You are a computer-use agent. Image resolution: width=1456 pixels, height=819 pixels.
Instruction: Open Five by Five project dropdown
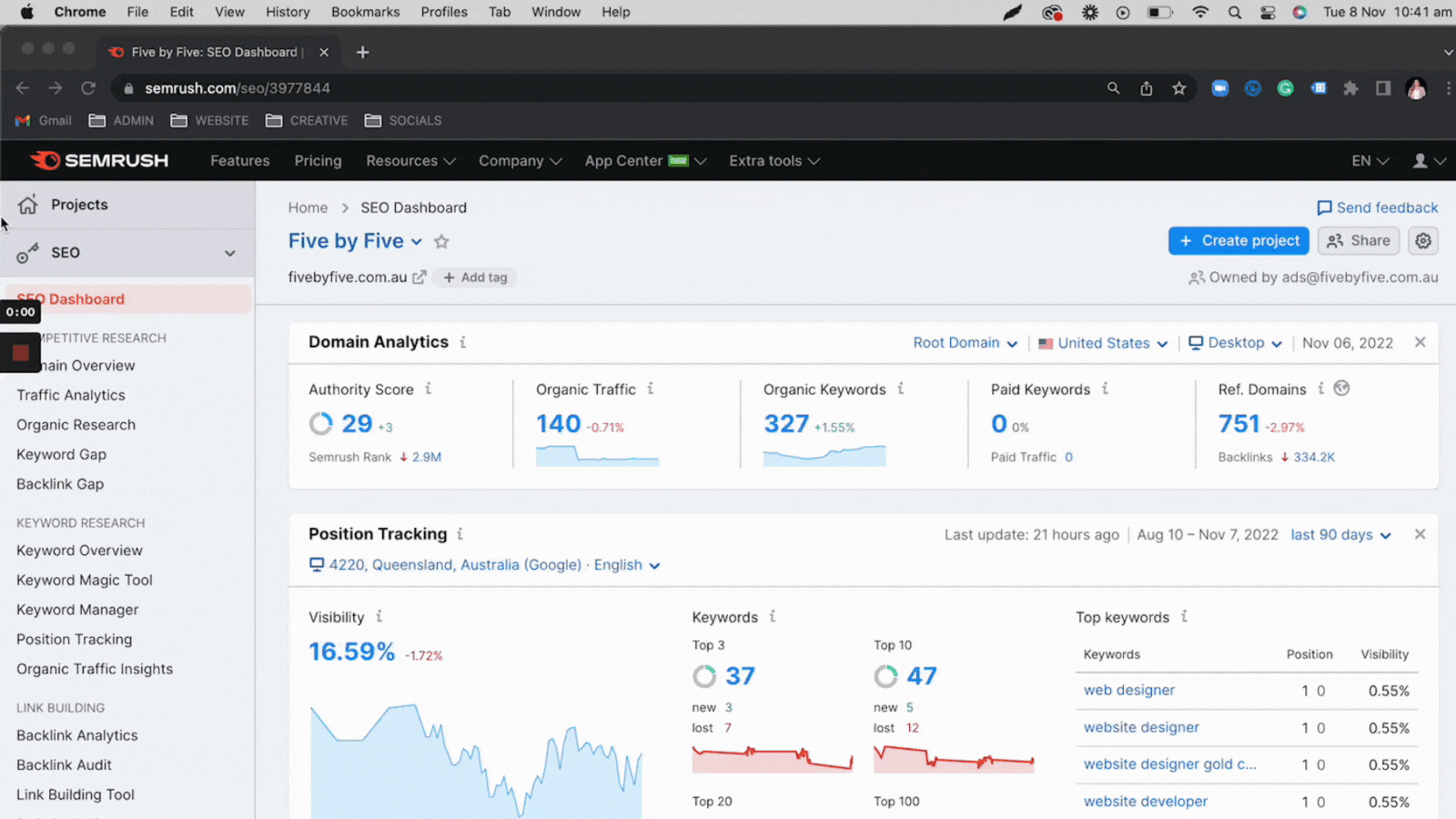(x=356, y=241)
